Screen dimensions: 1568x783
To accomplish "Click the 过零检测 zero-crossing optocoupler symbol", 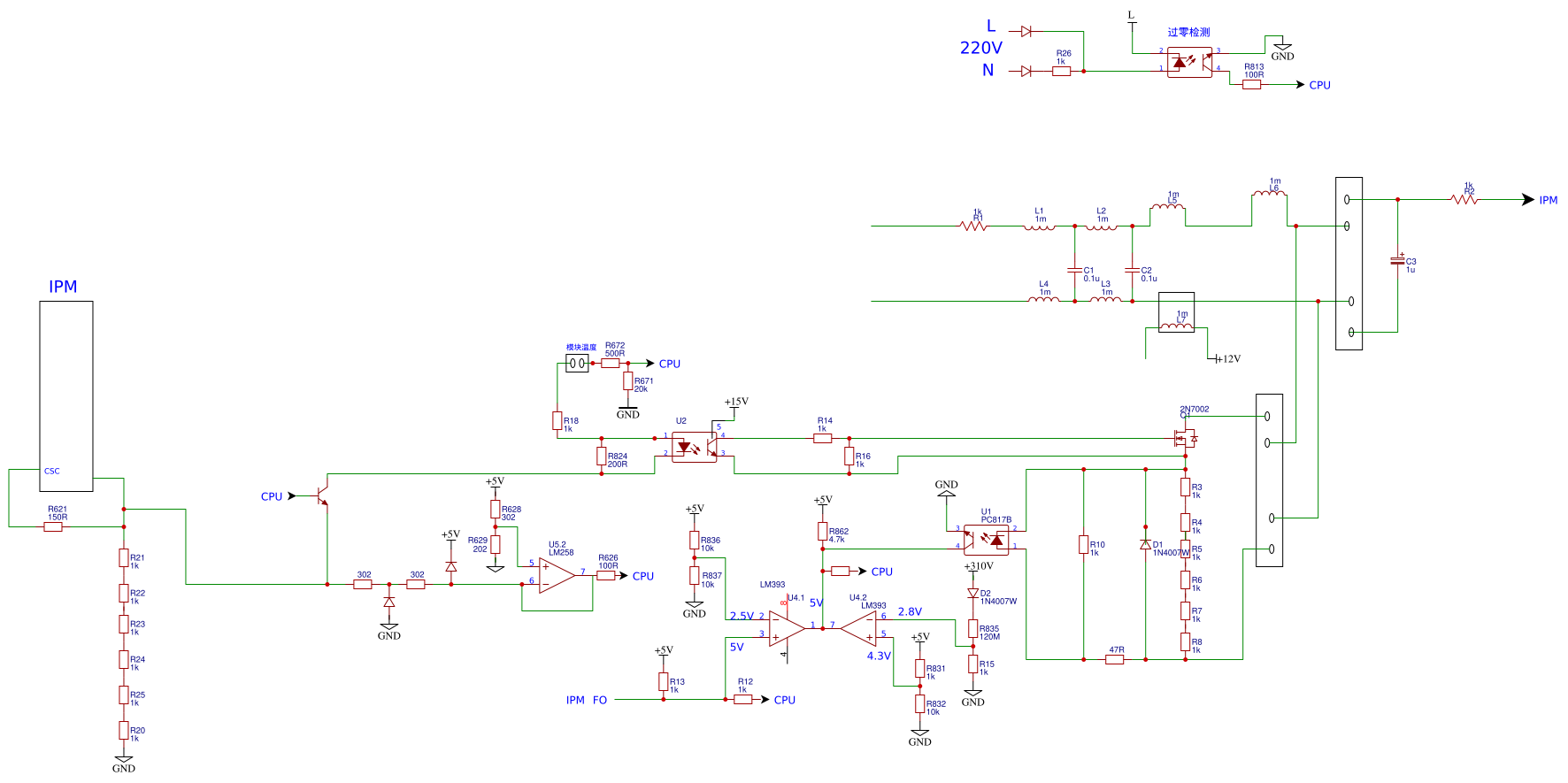I will coord(1189,62).
